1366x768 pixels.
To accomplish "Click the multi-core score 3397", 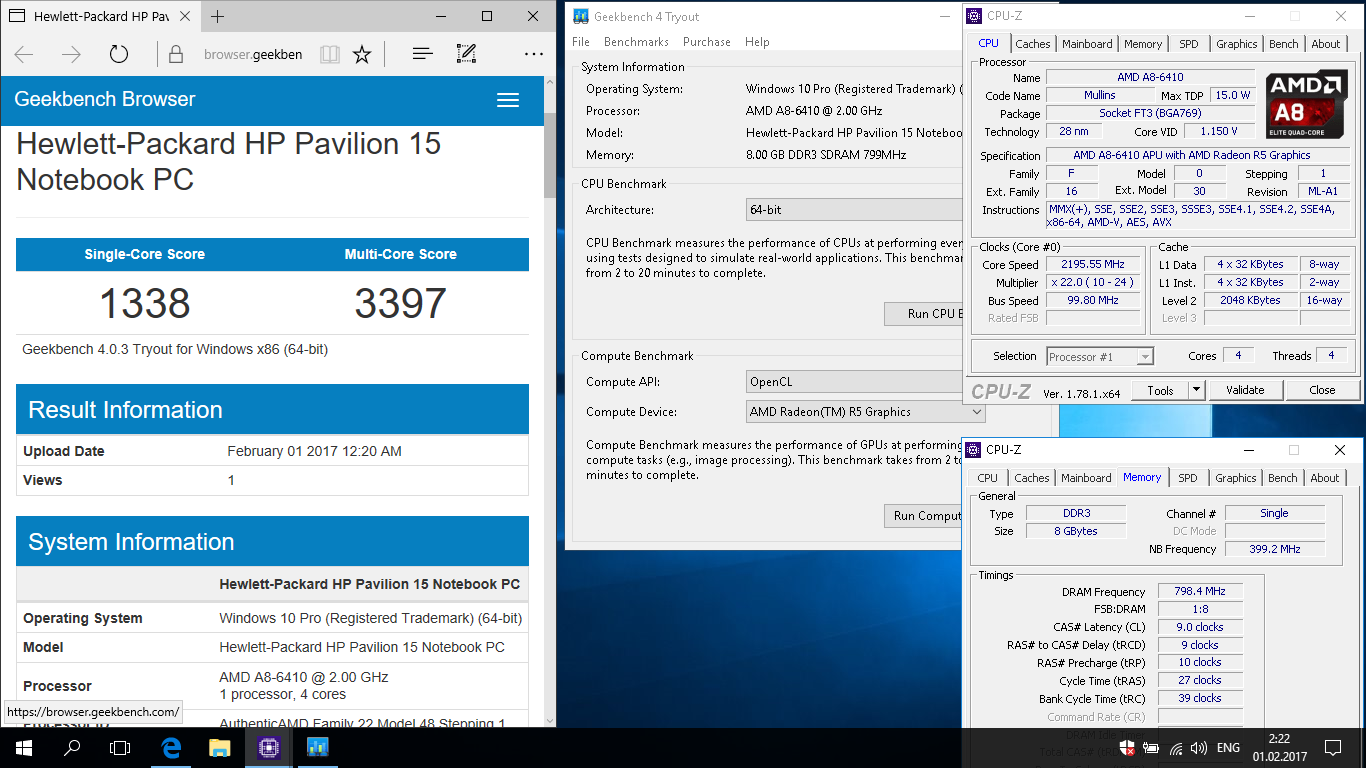I will coord(400,303).
